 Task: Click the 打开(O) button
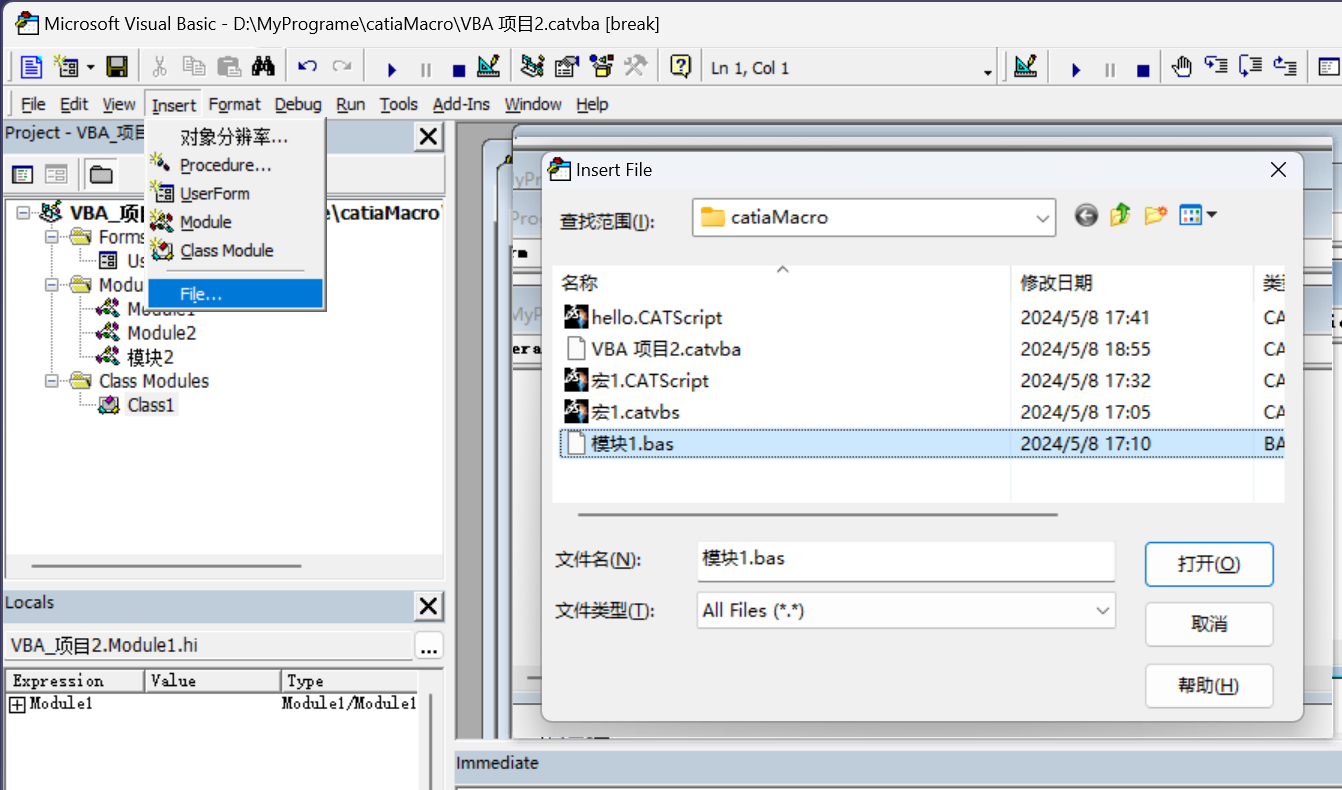1209,564
